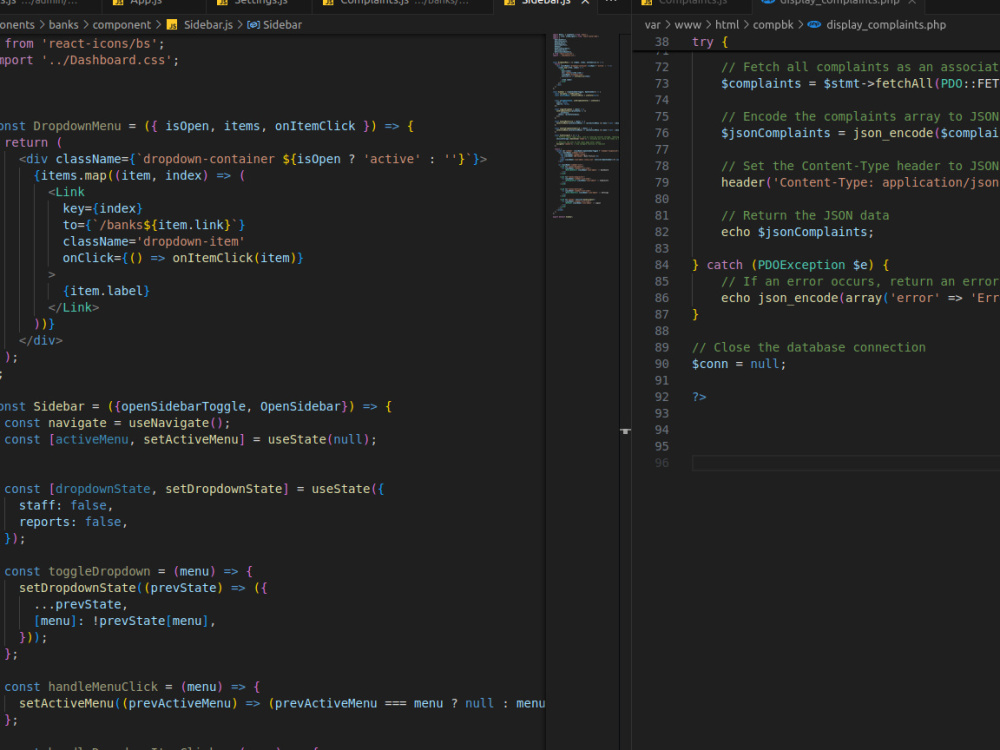Click '...prevState,' spread line
1000x750 pixels.
tap(81, 605)
